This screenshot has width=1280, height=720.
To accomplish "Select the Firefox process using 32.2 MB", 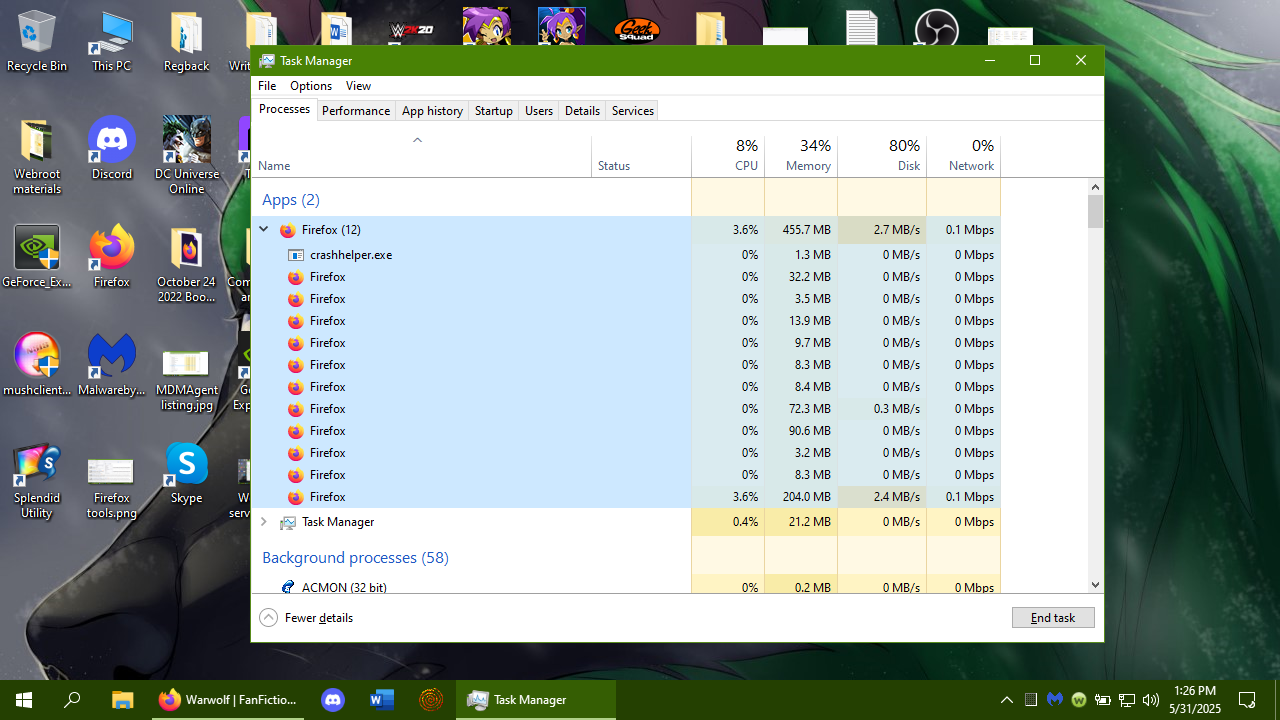I will click(626, 277).
